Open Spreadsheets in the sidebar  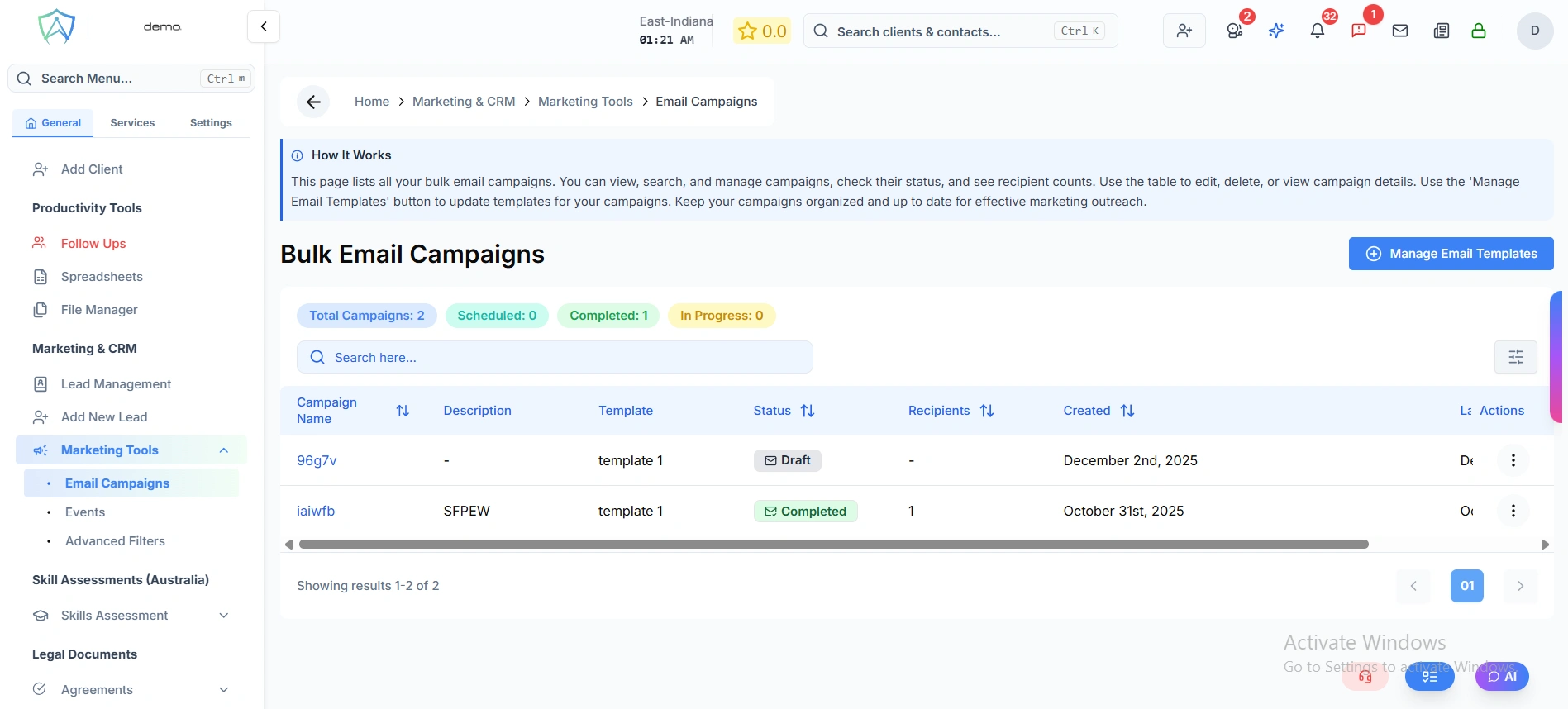(x=102, y=277)
